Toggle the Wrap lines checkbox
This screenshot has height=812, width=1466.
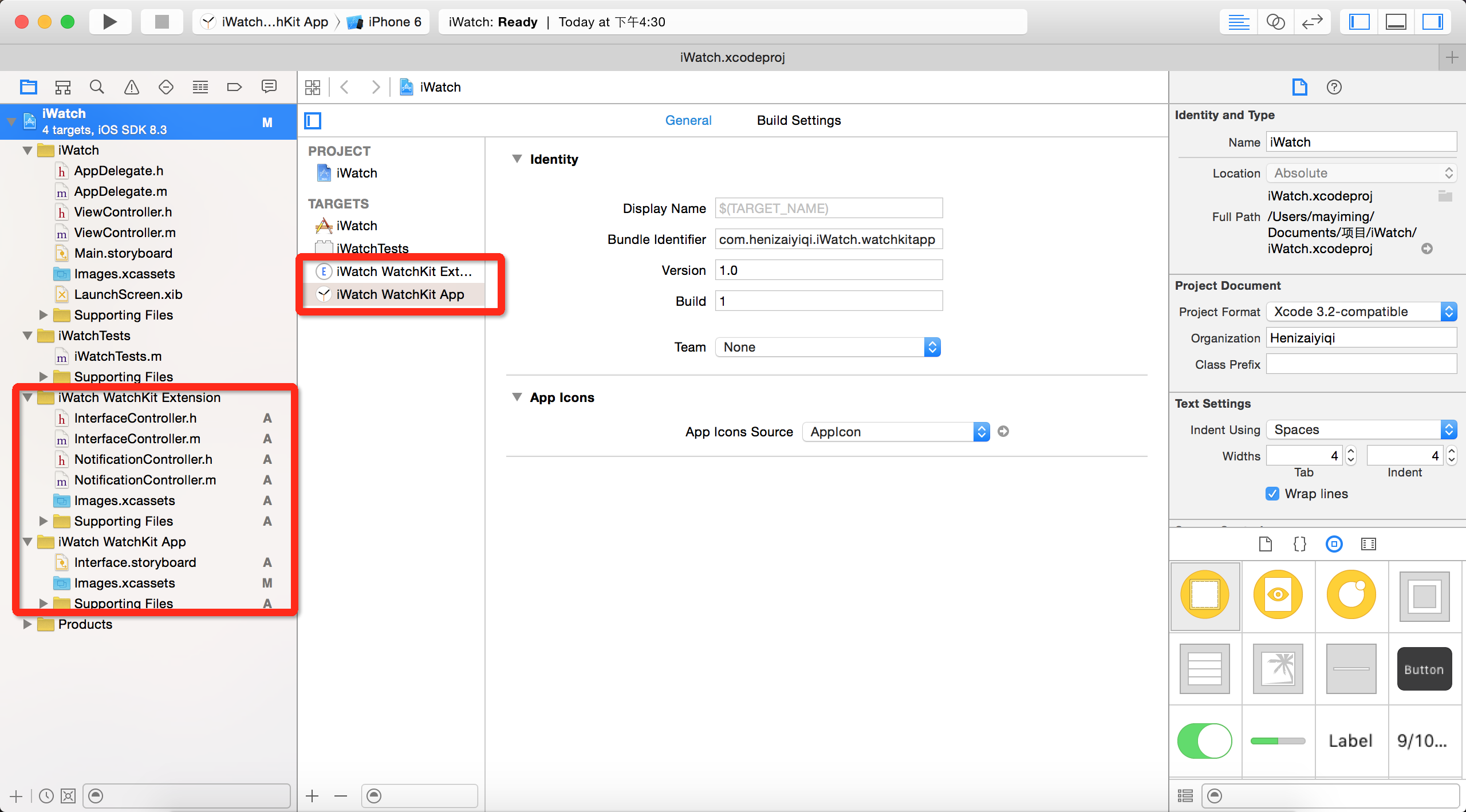pyautogui.click(x=1272, y=494)
